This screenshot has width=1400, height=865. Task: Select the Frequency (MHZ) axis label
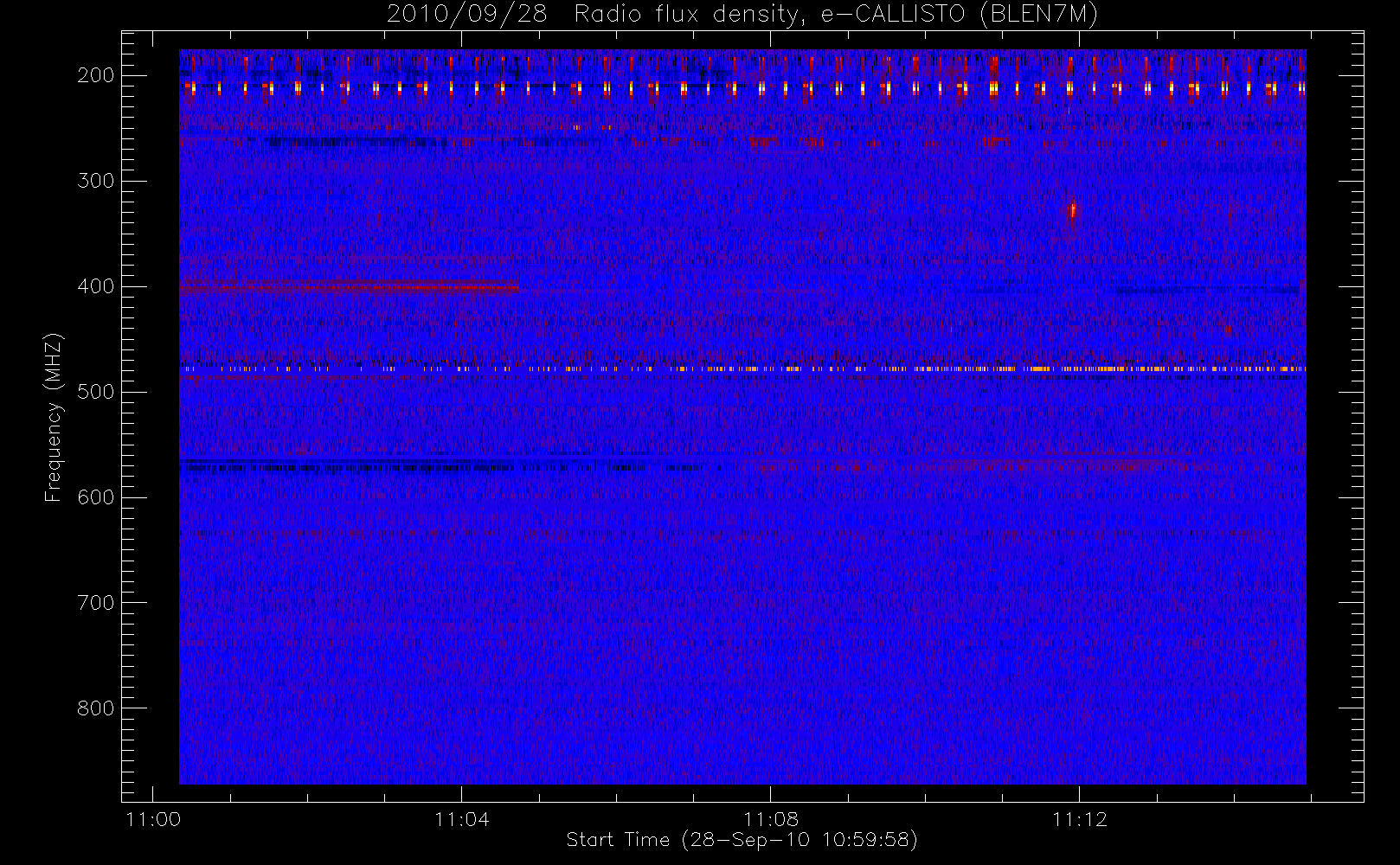(54, 418)
